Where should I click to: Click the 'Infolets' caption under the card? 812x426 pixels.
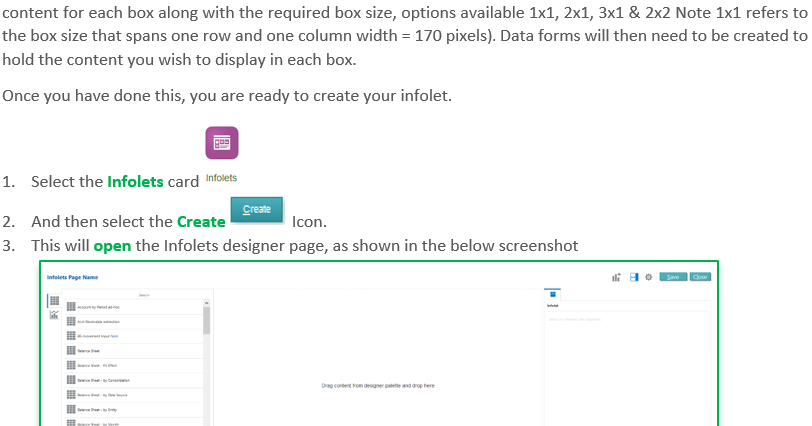(x=221, y=178)
